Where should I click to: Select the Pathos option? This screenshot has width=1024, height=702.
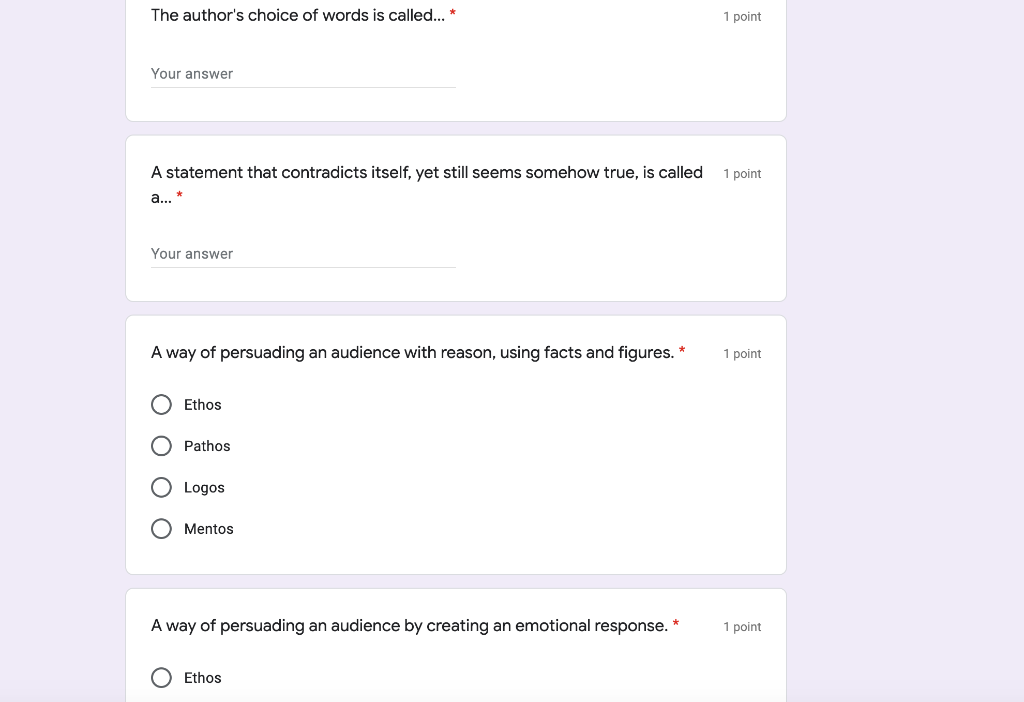(161, 446)
